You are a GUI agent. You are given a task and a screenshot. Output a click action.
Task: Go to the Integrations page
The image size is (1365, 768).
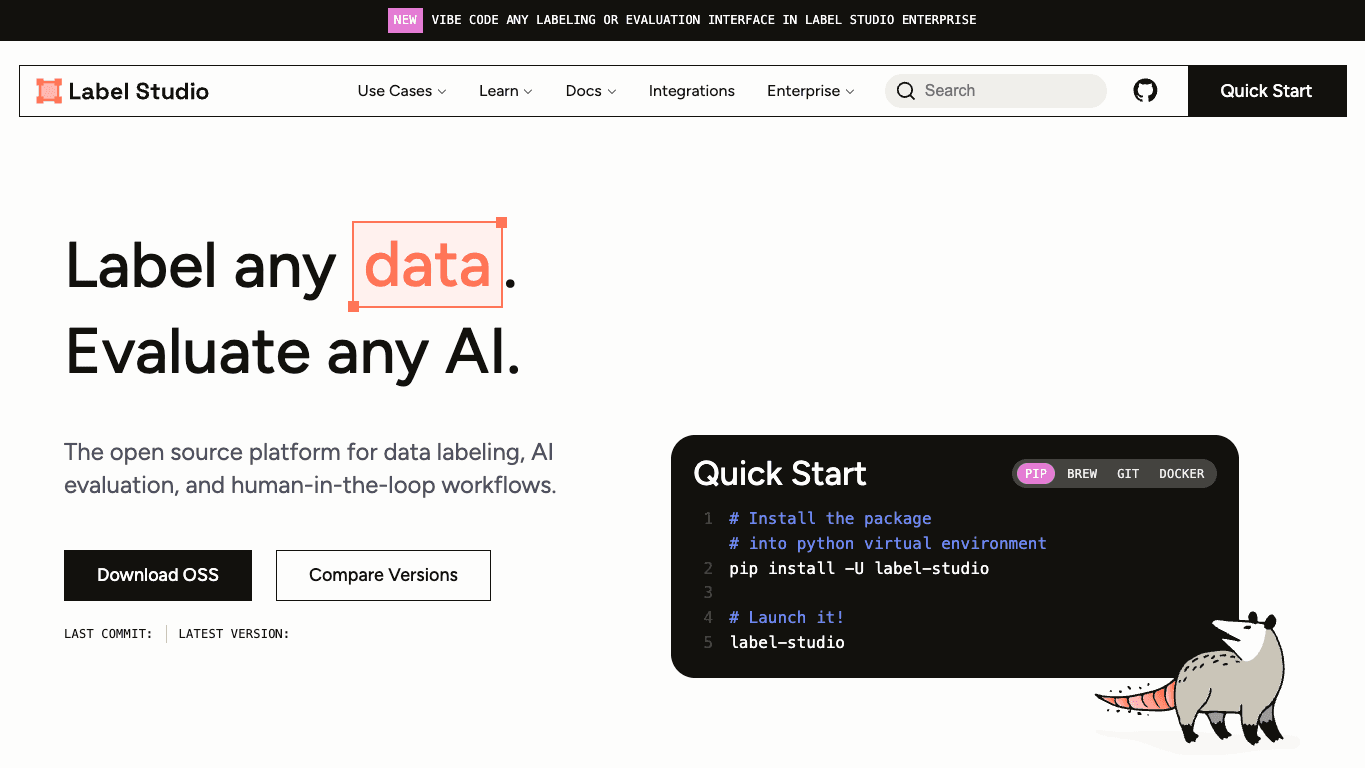click(x=692, y=91)
